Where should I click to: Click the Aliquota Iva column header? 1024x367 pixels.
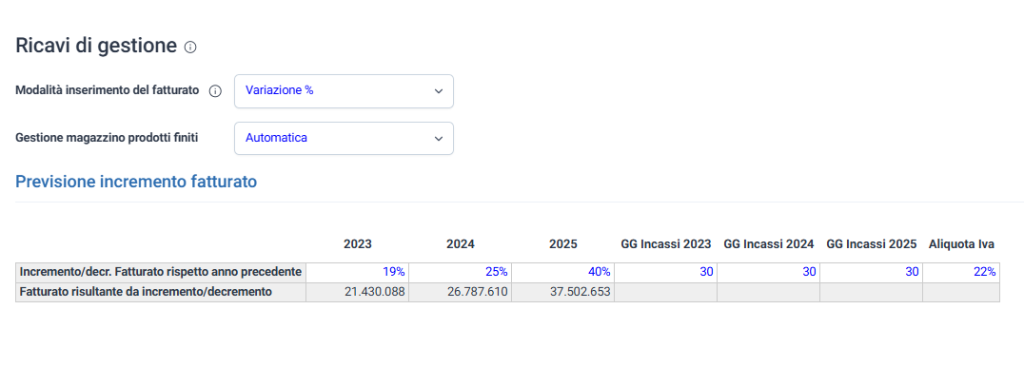tap(961, 244)
